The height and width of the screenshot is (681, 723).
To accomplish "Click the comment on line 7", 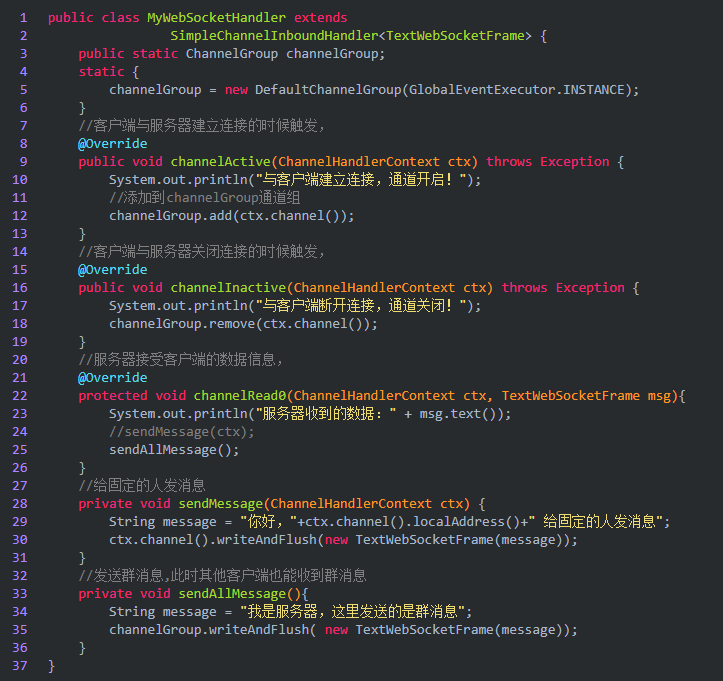I will point(201,126).
